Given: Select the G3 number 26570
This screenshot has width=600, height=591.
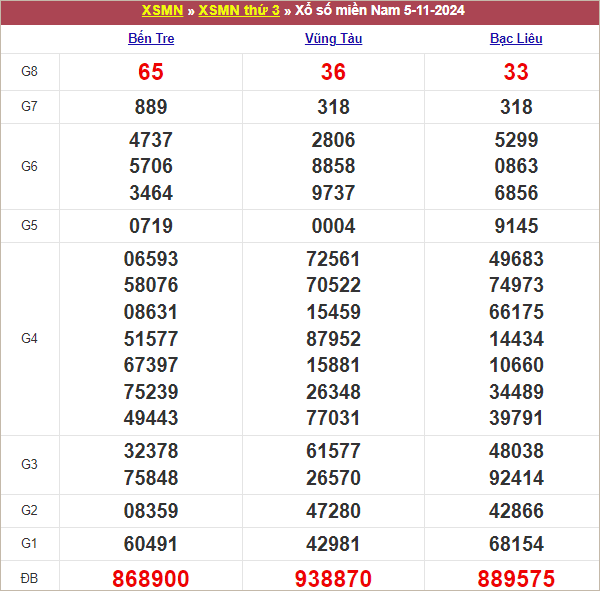Looking at the screenshot, I should click(333, 478).
